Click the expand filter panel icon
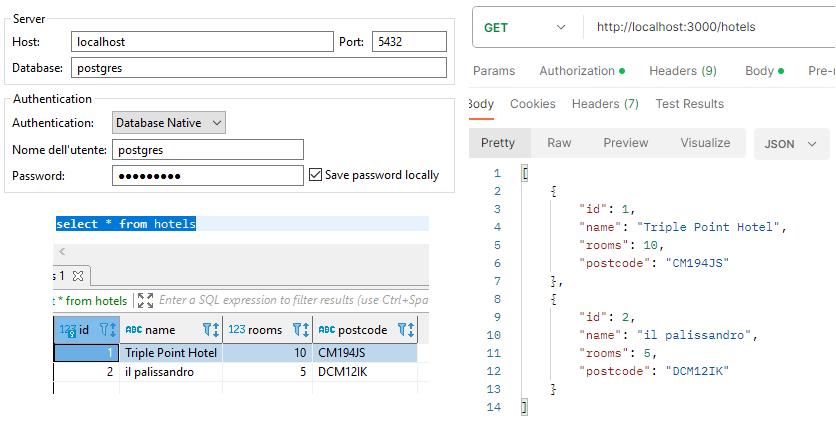The height and width of the screenshot is (421, 836). pyautogui.click(x=145, y=300)
